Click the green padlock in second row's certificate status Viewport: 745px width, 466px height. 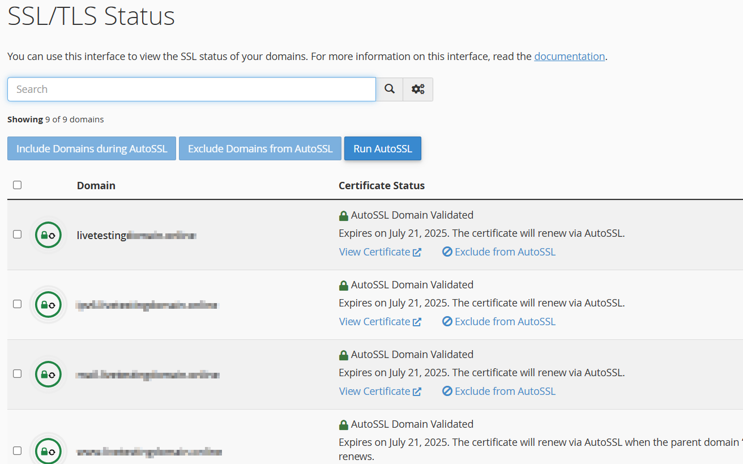pos(344,285)
